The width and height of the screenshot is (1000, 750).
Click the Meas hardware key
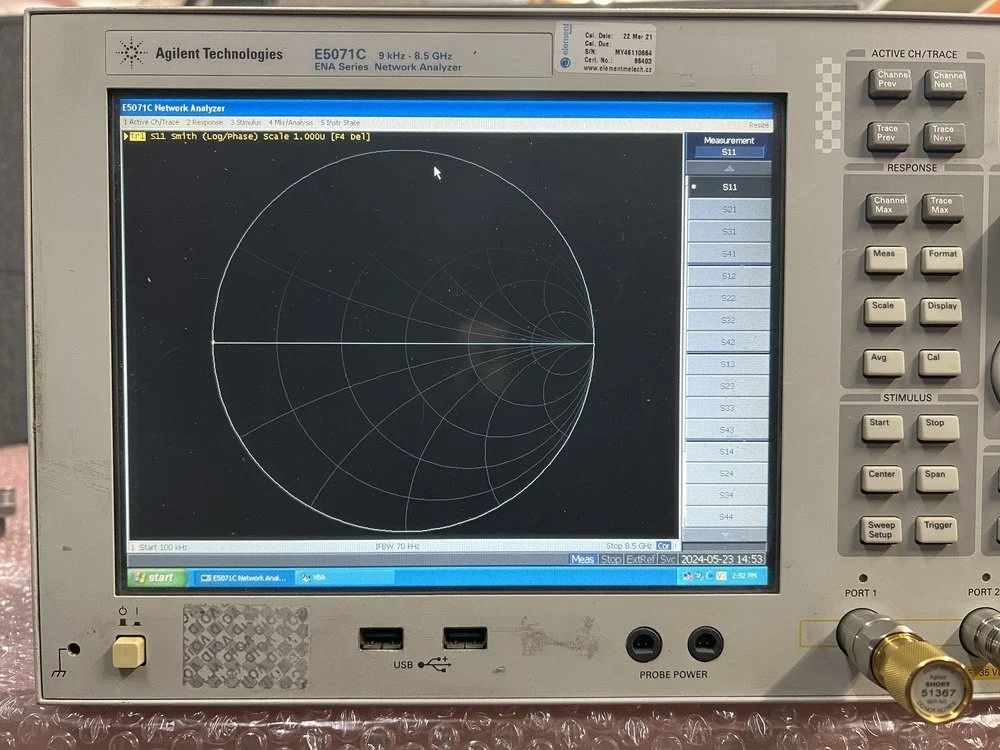[885, 260]
